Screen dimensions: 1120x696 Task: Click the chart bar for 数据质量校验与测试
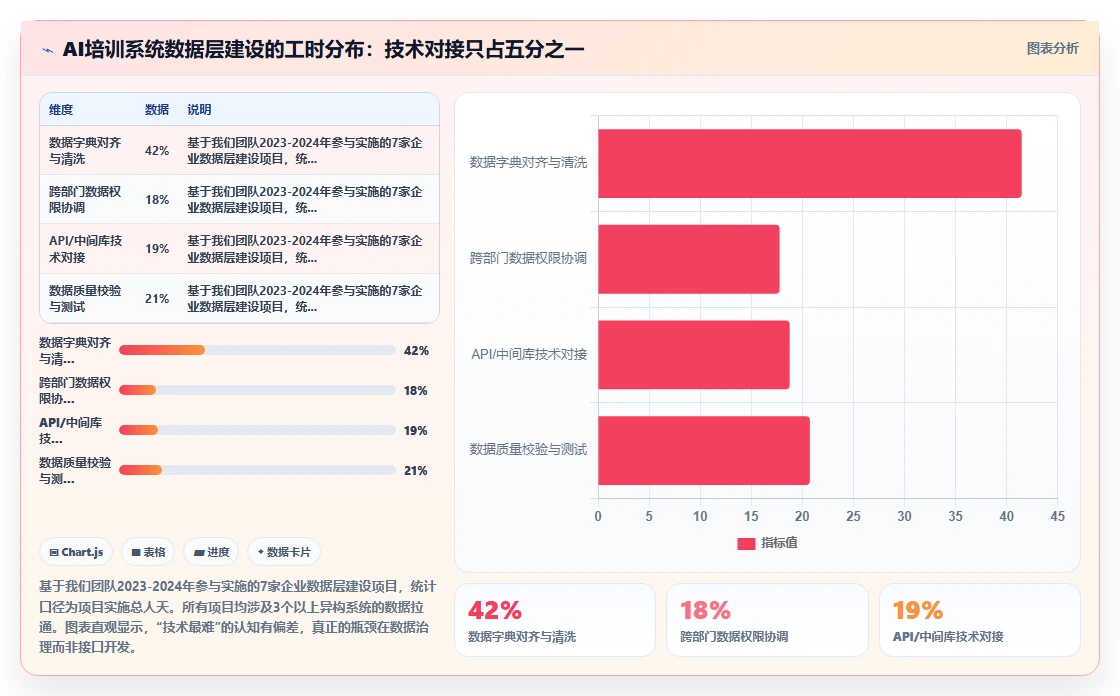click(x=704, y=450)
